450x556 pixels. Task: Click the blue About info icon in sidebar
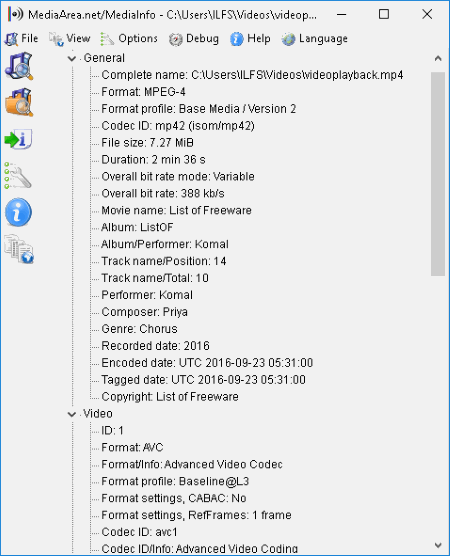click(x=18, y=212)
